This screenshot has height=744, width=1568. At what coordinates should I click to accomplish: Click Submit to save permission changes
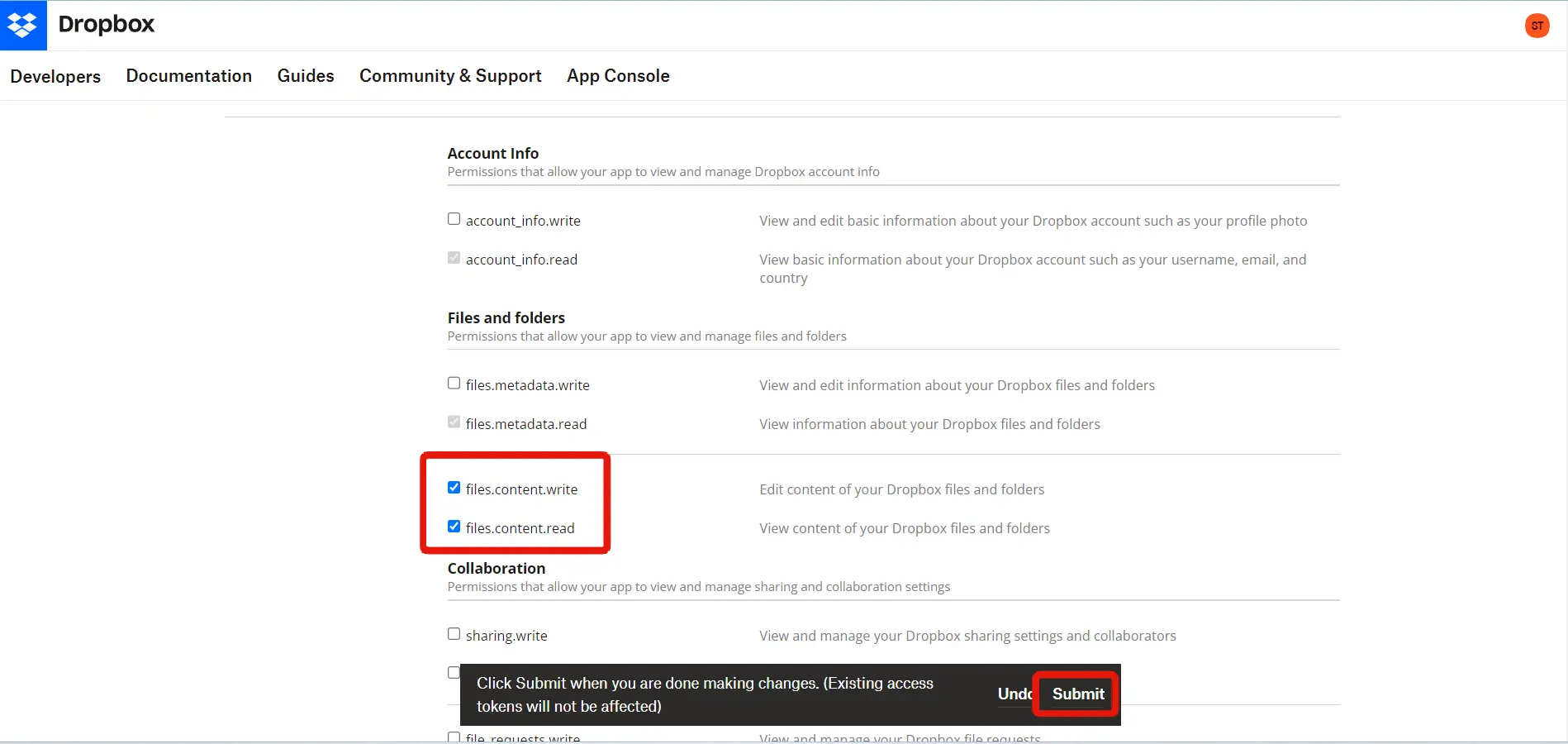tap(1078, 694)
